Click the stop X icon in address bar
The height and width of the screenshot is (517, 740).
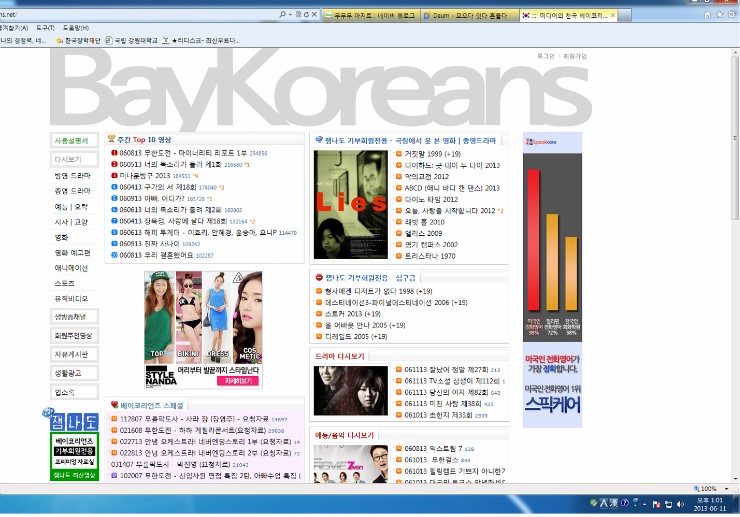point(314,15)
